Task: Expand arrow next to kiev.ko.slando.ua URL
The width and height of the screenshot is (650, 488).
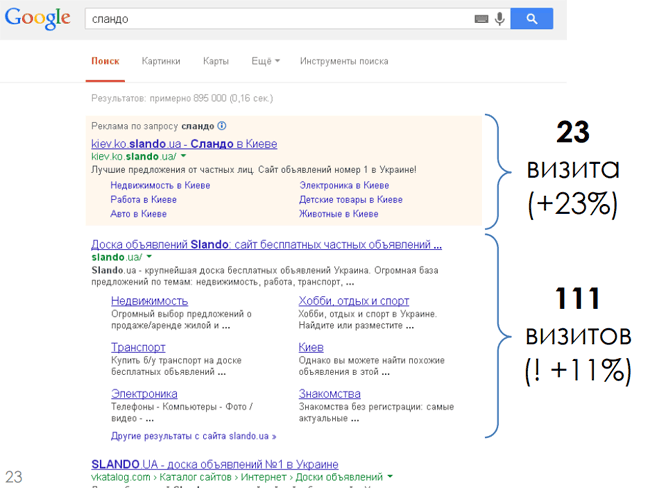Action: 184,157
